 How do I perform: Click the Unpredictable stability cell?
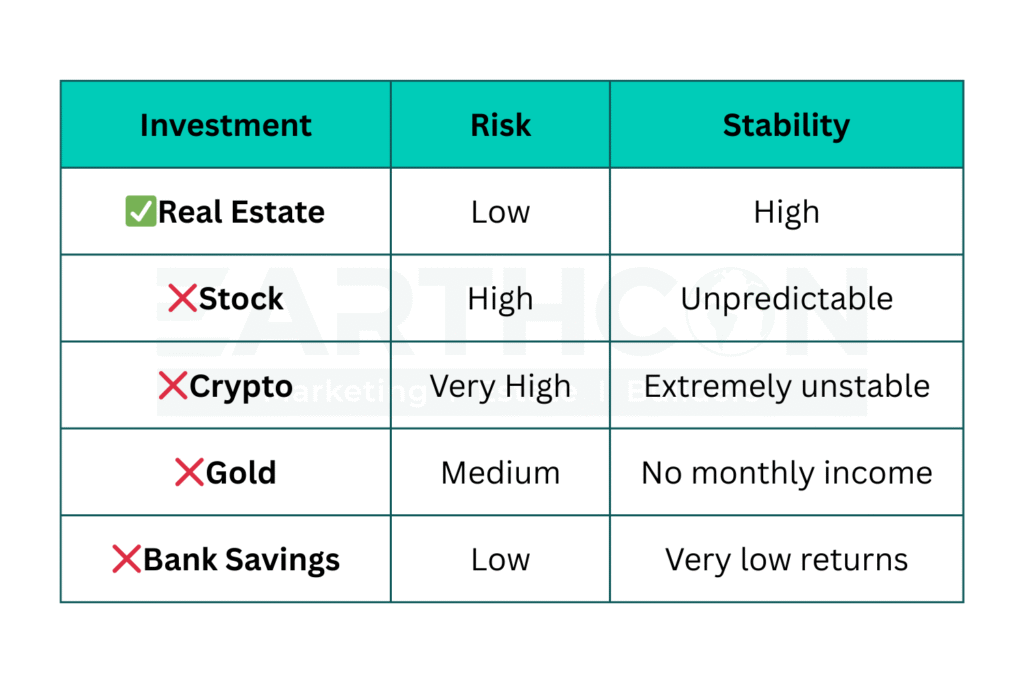tap(786, 299)
